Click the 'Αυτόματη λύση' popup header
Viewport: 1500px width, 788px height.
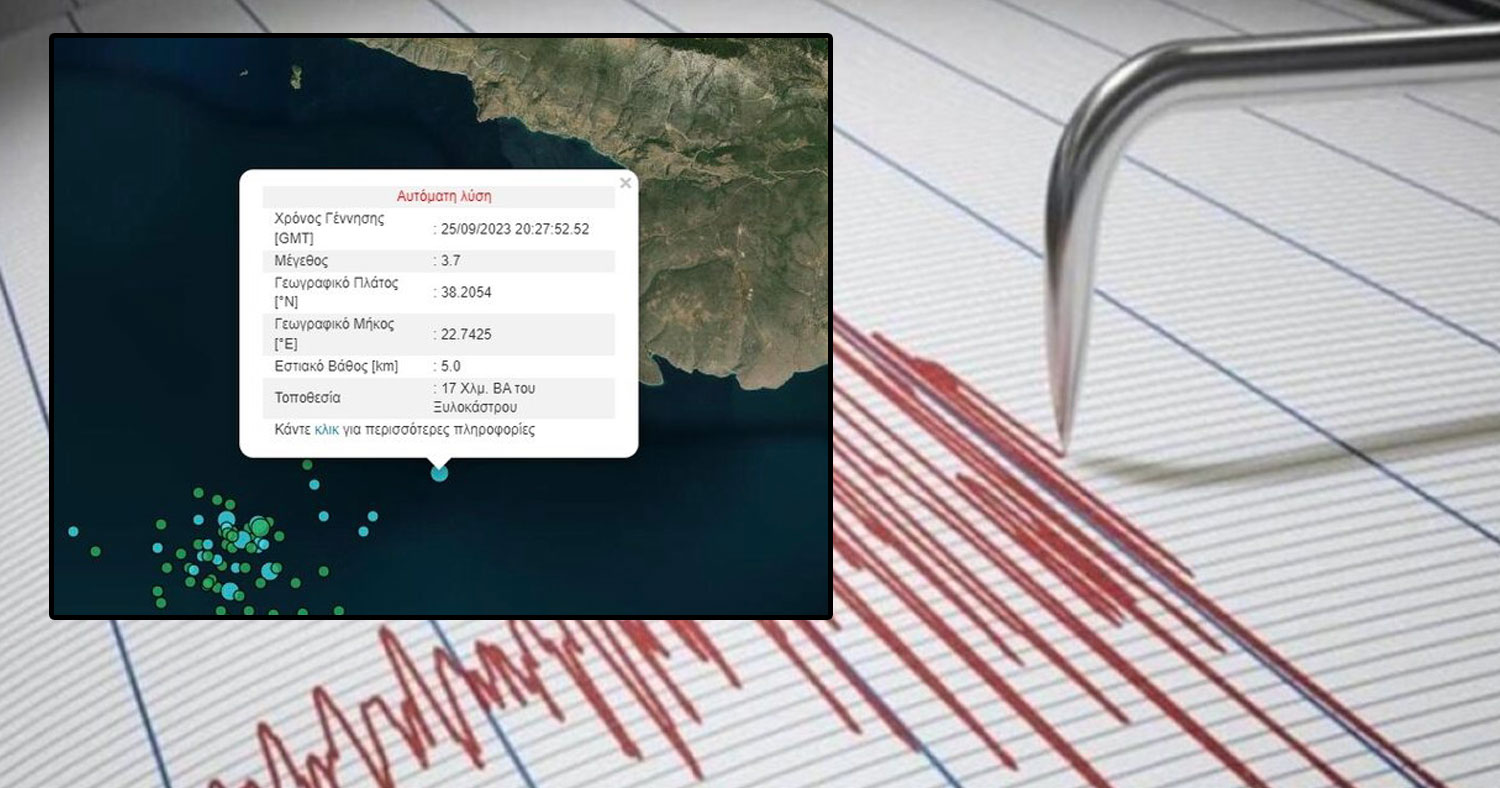point(444,196)
